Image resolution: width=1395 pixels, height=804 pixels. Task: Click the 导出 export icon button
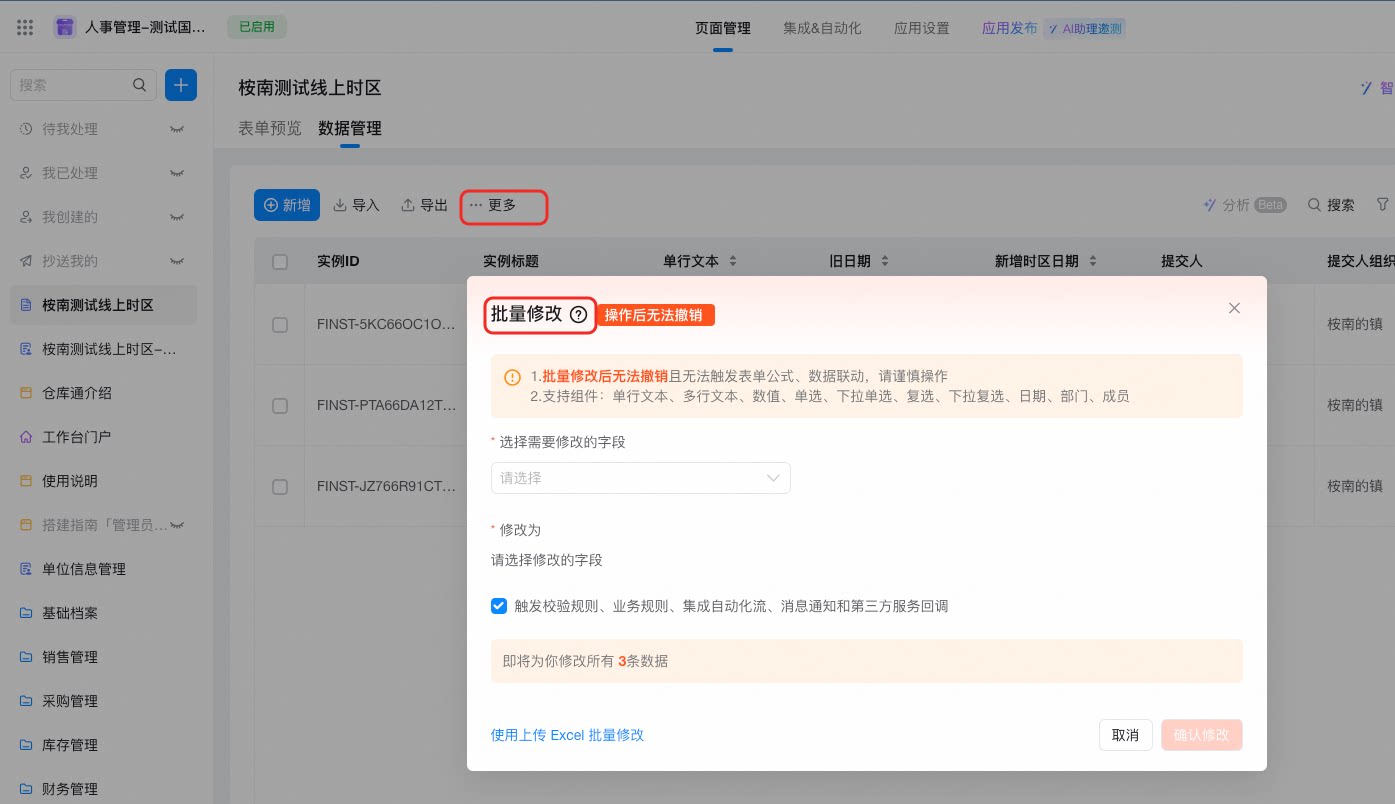[424, 205]
